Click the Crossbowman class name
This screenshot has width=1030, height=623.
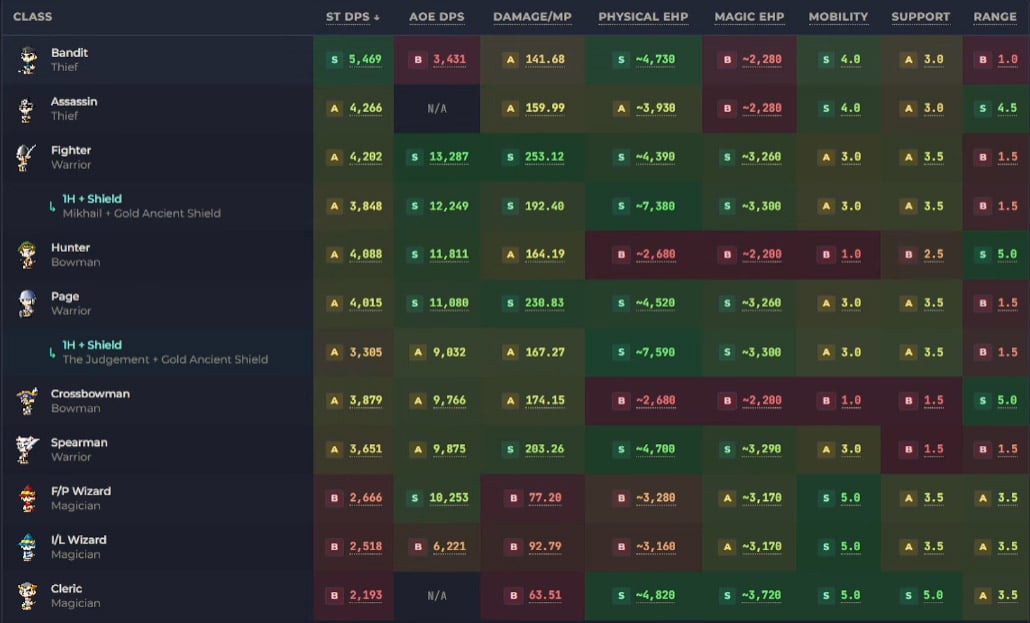[x=90, y=394]
